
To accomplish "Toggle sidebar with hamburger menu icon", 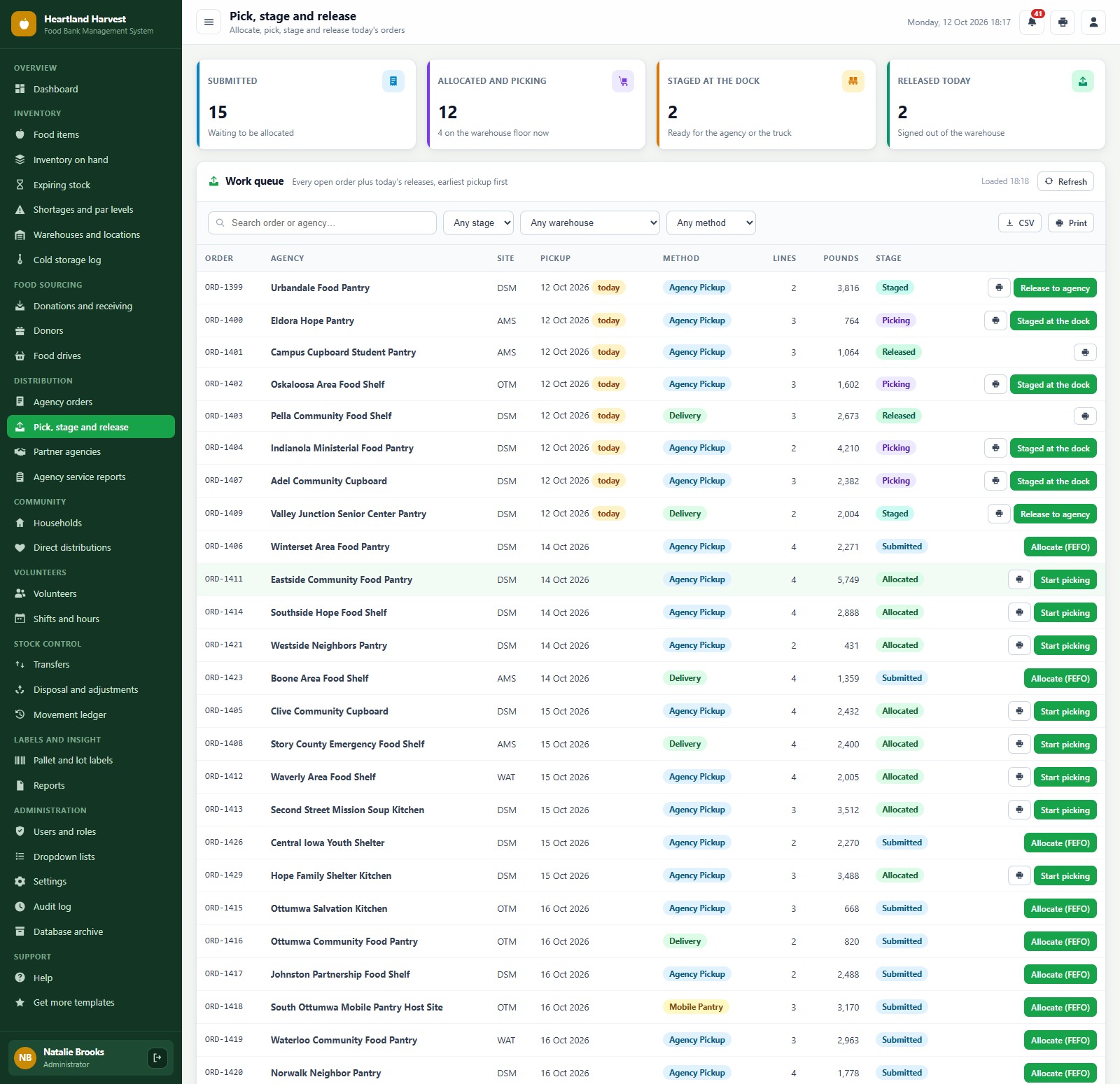I will (x=209, y=22).
